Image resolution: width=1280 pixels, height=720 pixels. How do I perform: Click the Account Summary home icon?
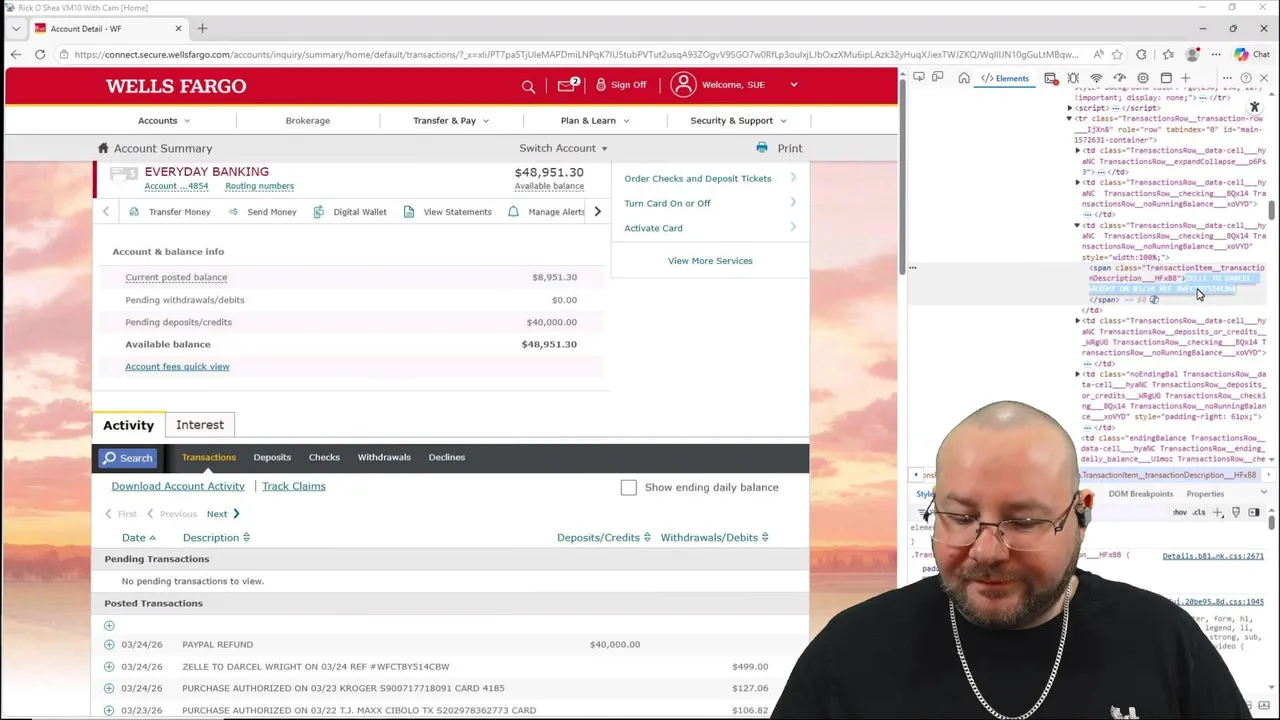point(102,148)
